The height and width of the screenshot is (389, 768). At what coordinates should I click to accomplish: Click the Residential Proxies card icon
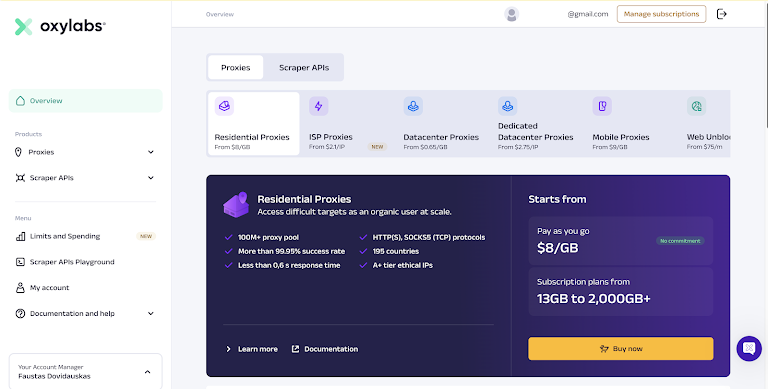coord(224,106)
